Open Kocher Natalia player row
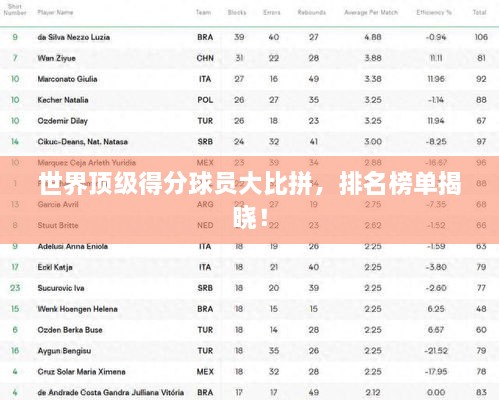The image size is (499, 400). pyautogui.click(x=249, y=100)
